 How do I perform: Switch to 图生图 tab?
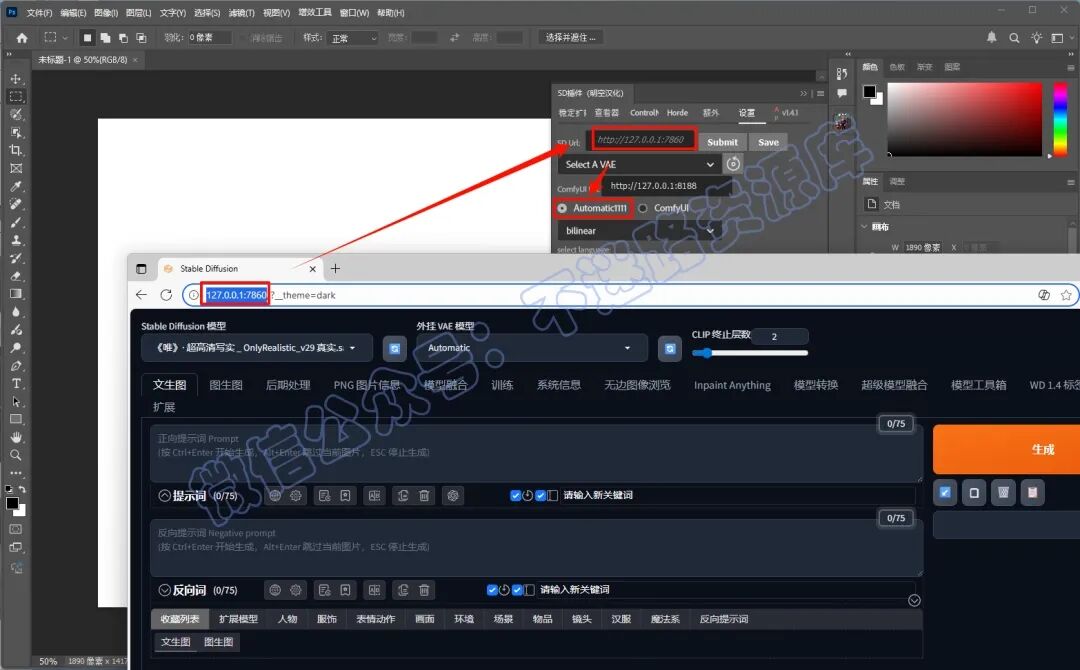click(226, 385)
